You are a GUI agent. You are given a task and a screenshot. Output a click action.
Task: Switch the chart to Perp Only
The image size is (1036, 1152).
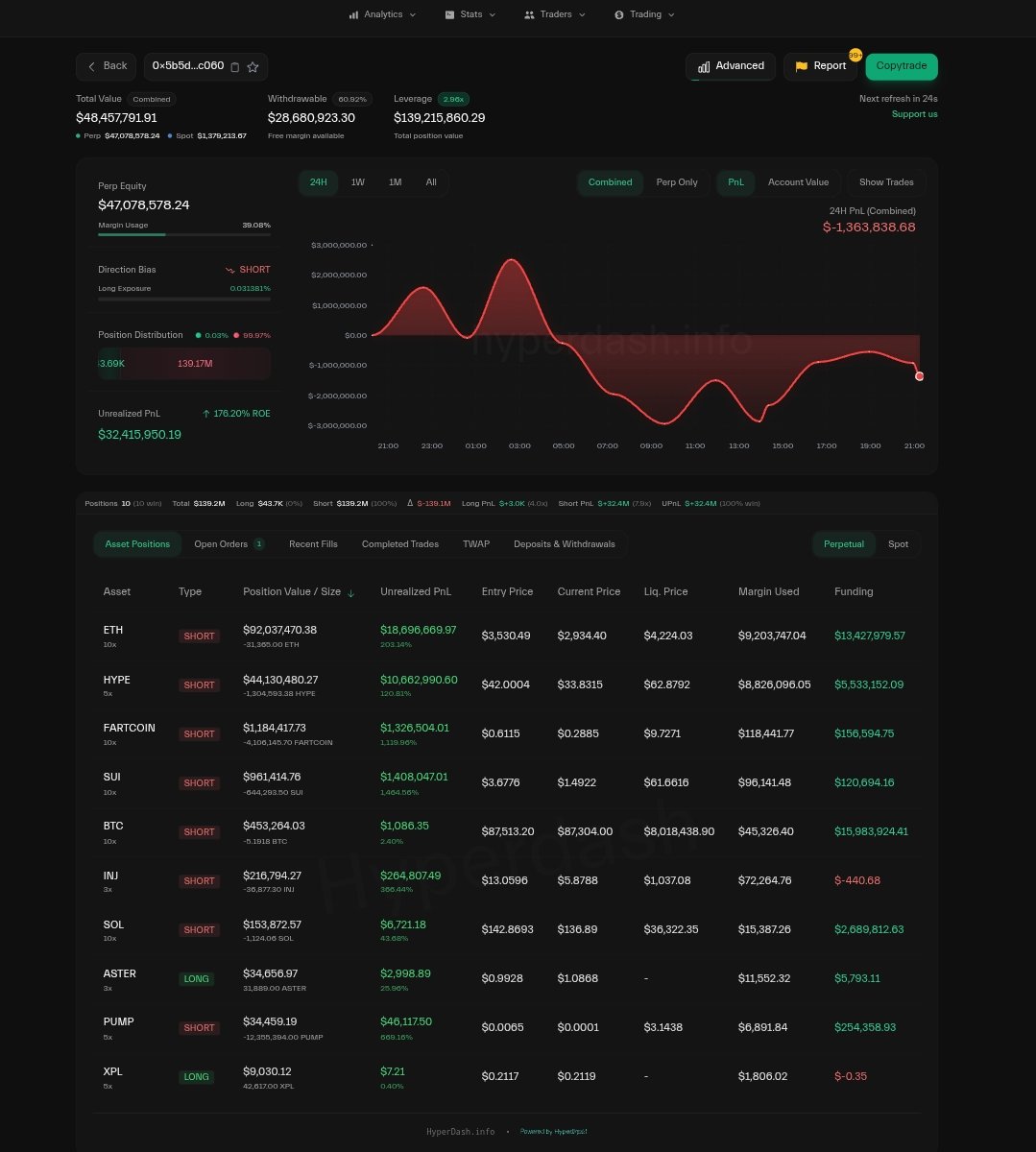click(x=677, y=182)
